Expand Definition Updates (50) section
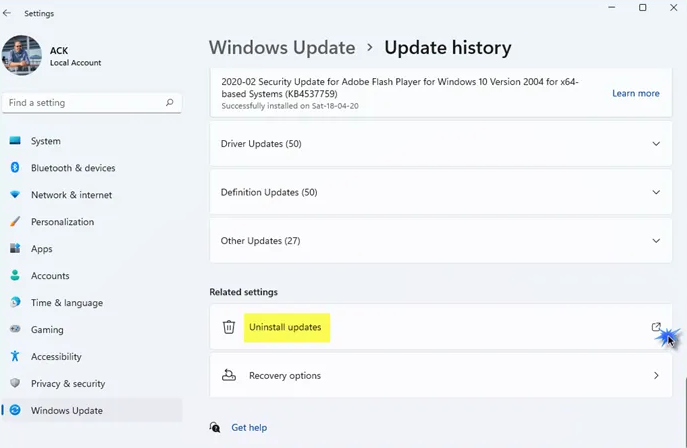This screenshot has height=448, width=687. 656,192
